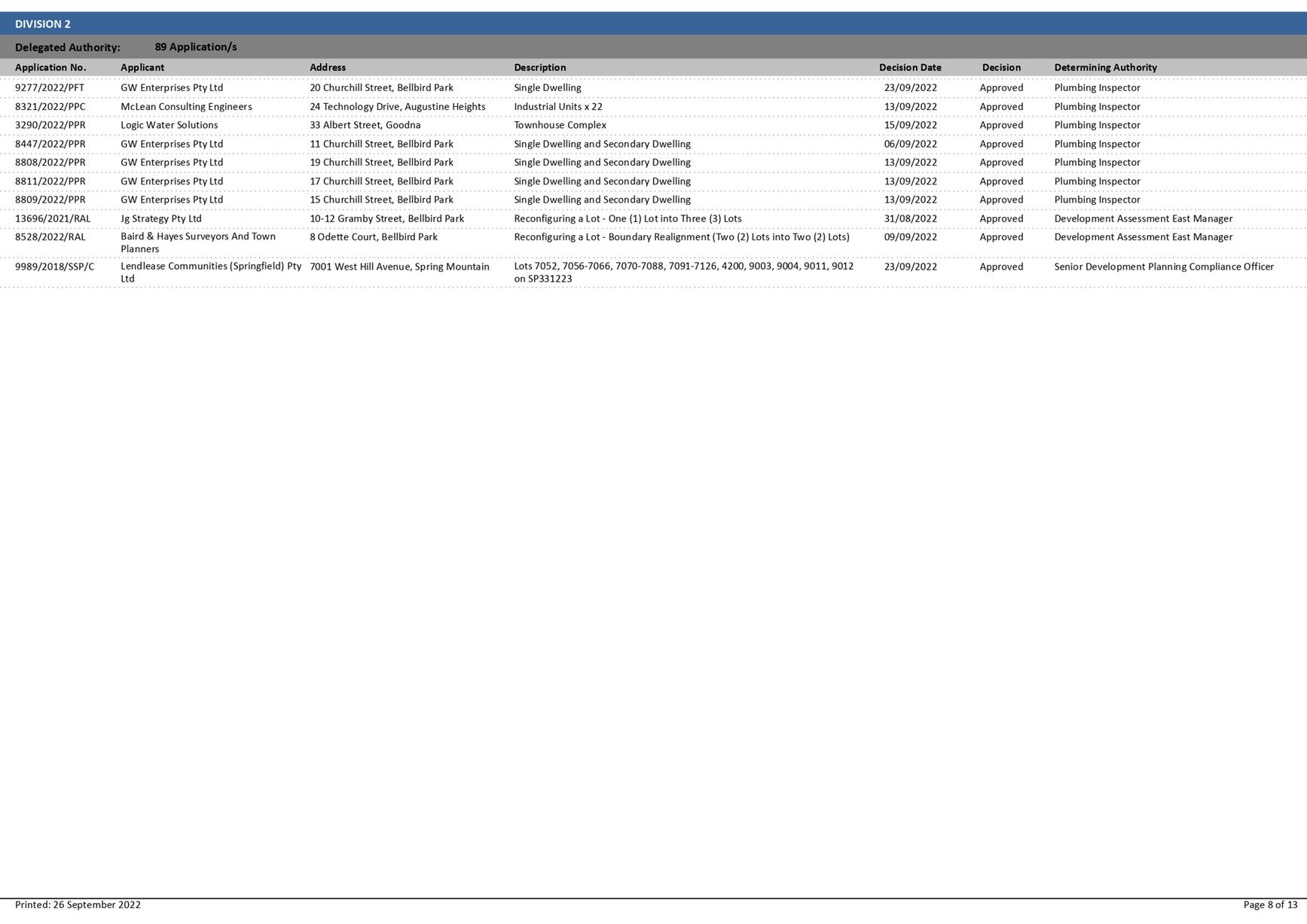Click the Applicant column header

coord(142,68)
